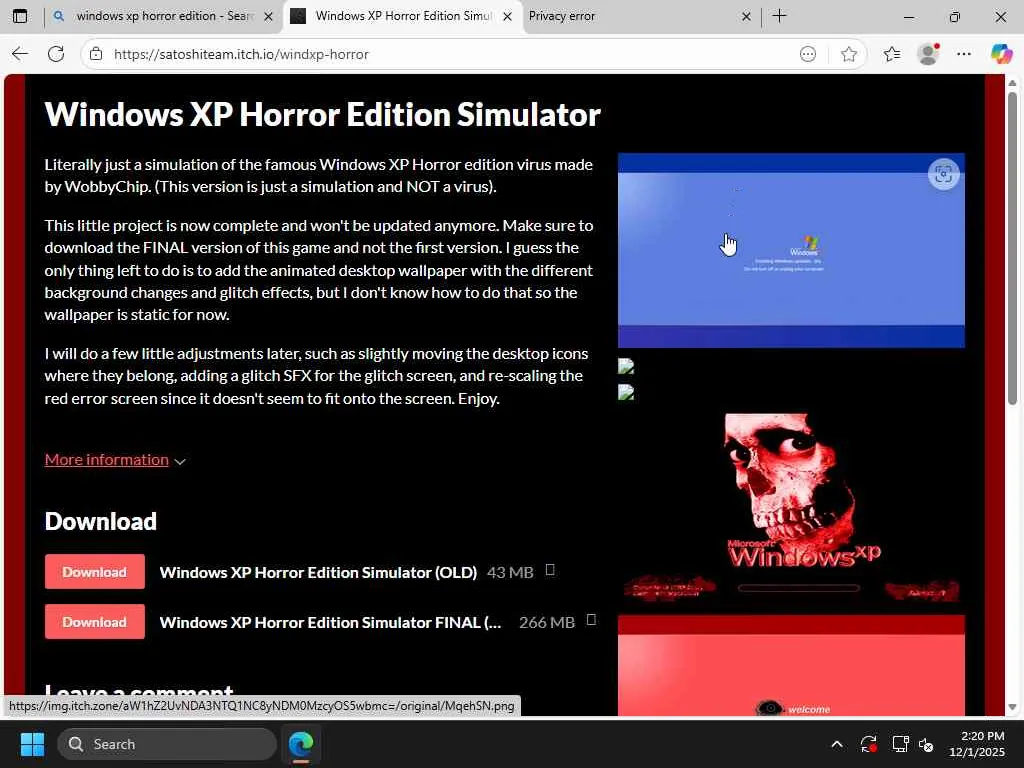Image resolution: width=1024 pixels, height=768 pixels.
Task: Open the red welcome screen screenshot
Action: tap(791, 665)
